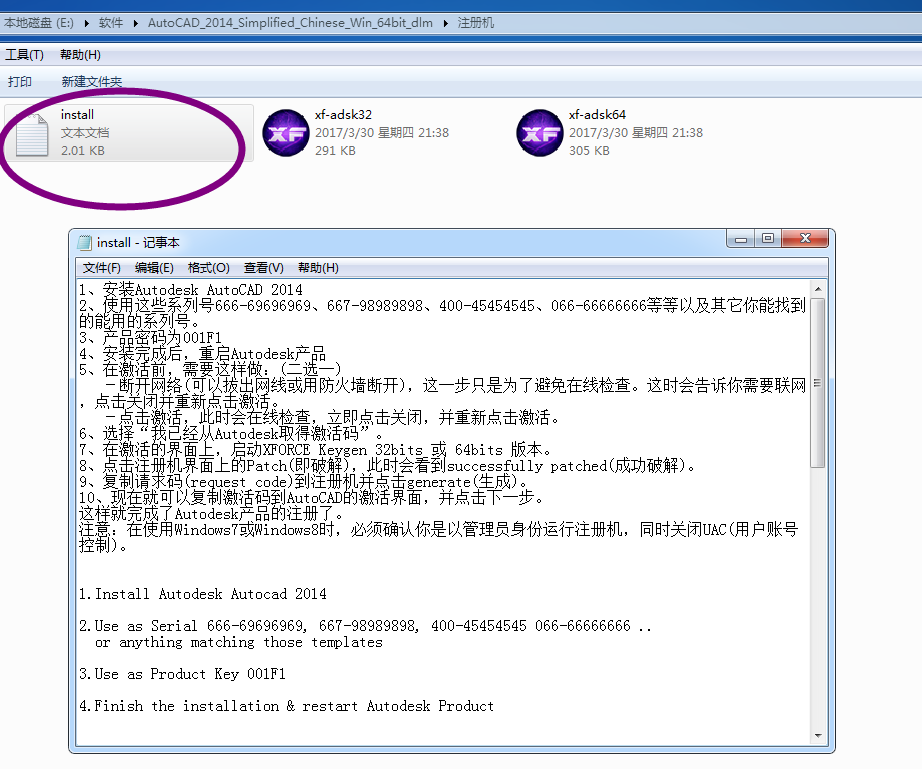The height and width of the screenshot is (769, 922).
Task: Select the xf-adsk32 keygen icon
Action: click(286, 133)
